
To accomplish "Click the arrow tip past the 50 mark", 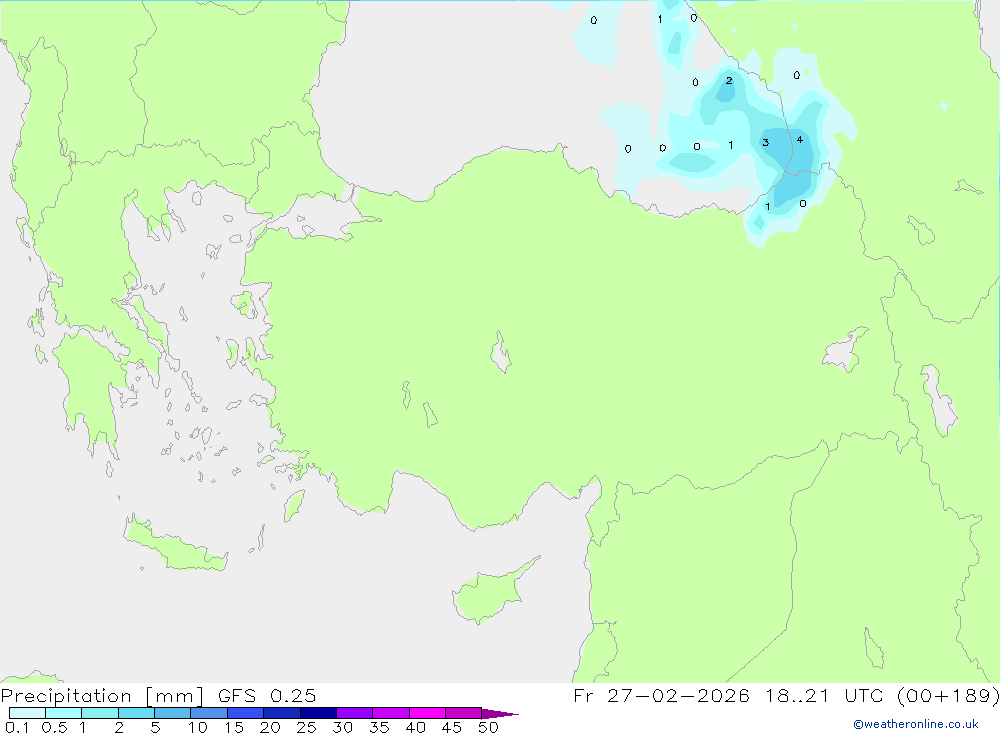I will tap(500, 714).
